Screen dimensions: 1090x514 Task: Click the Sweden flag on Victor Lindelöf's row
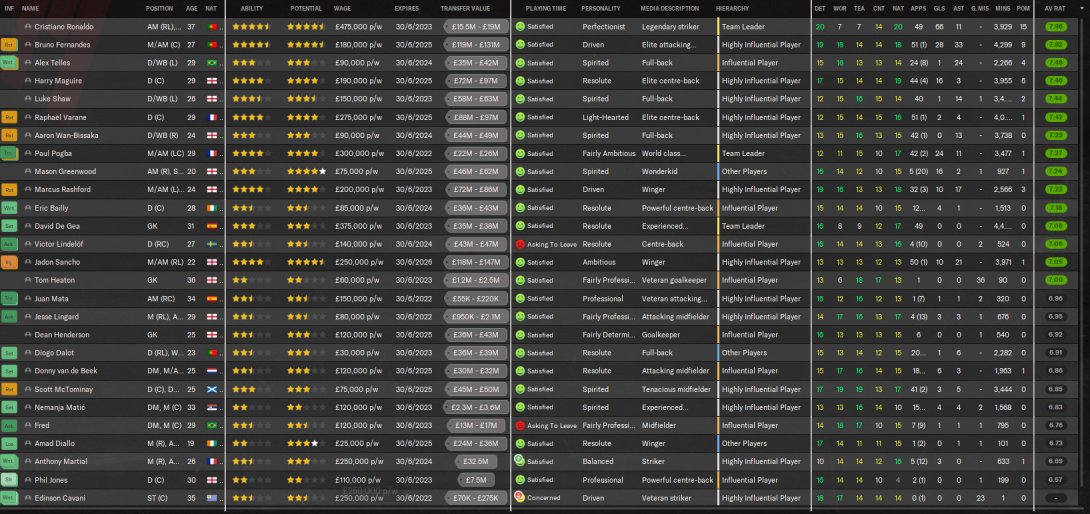pyautogui.click(x=212, y=244)
